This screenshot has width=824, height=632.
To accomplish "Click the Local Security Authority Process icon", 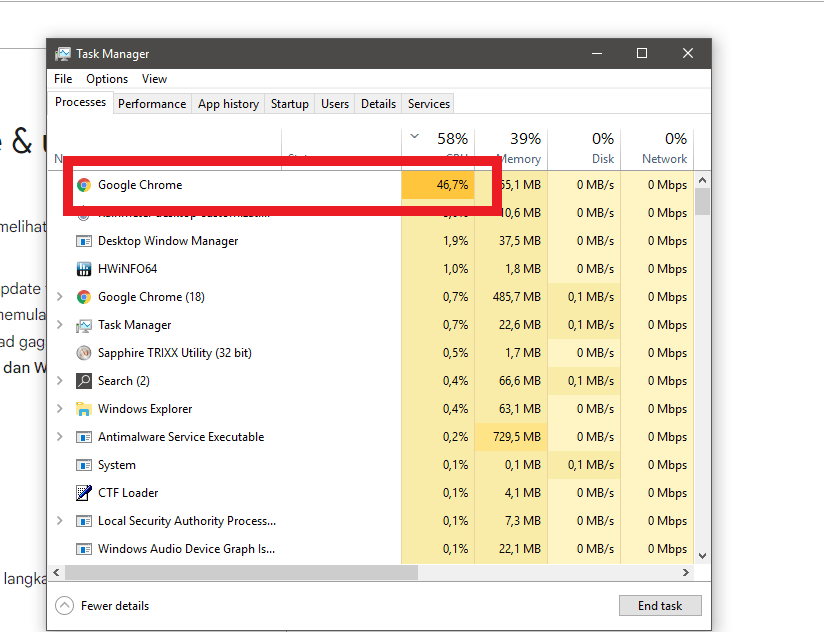I will (x=85, y=520).
